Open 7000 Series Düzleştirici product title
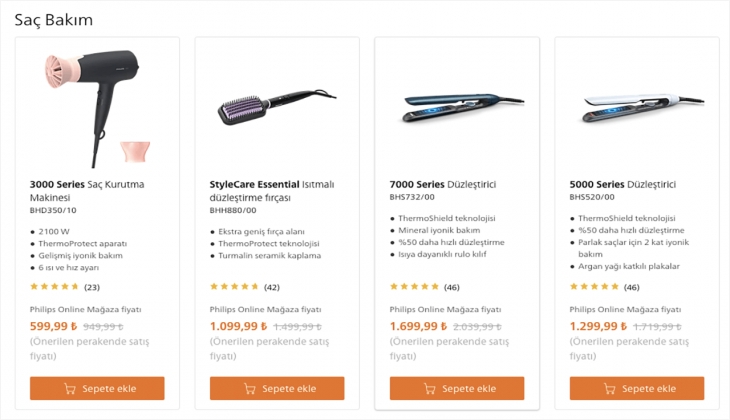730x420 pixels. pyautogui.click(x=442, y=185)
